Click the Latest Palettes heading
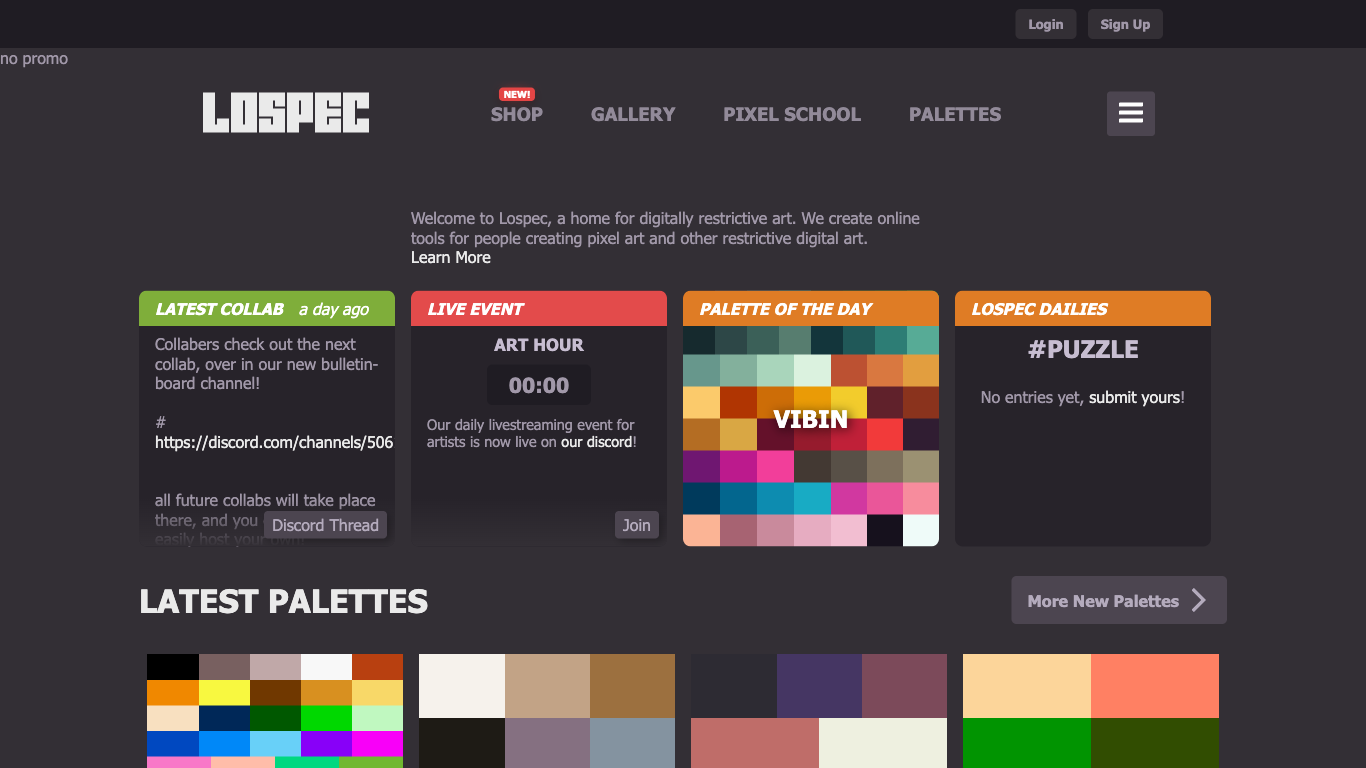Image resolution: width=1366 pixels, height=768 pixels. 284,601
